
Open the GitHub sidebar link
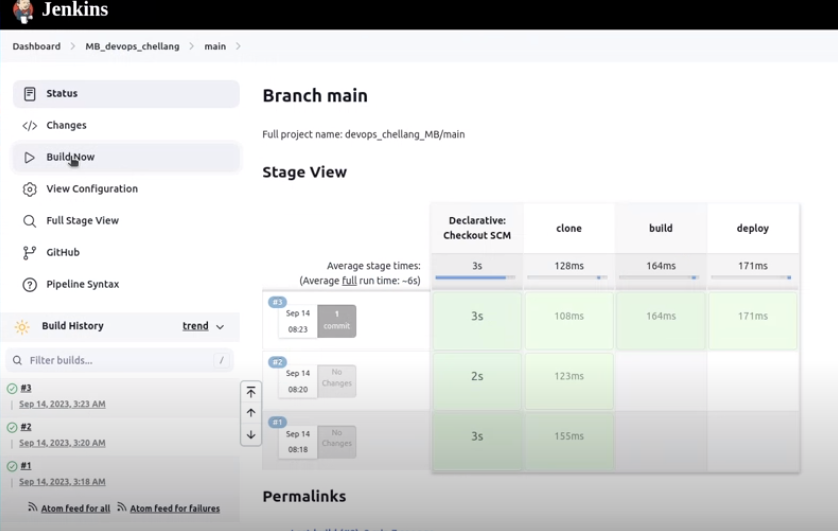click(x=126, y=252)
